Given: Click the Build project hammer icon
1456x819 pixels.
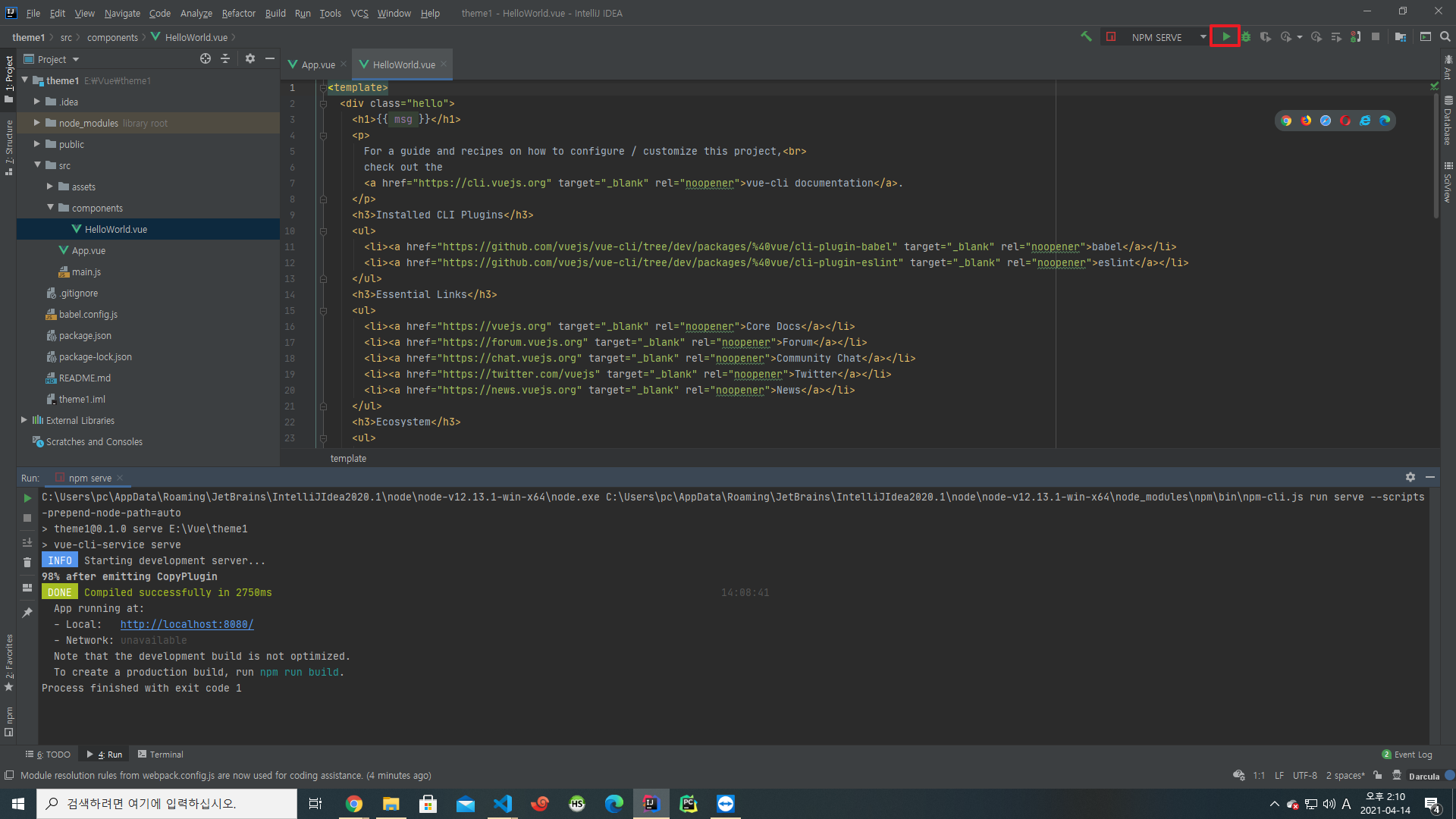Looking at the screenshot, I should [1086, 36].
